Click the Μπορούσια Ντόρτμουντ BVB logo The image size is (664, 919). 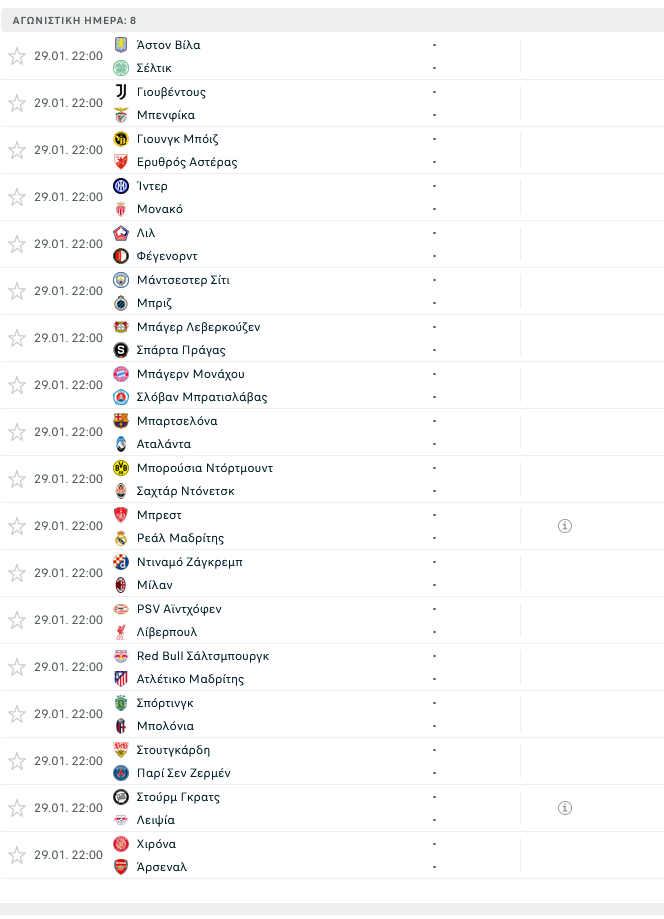(x=121, y=468)
